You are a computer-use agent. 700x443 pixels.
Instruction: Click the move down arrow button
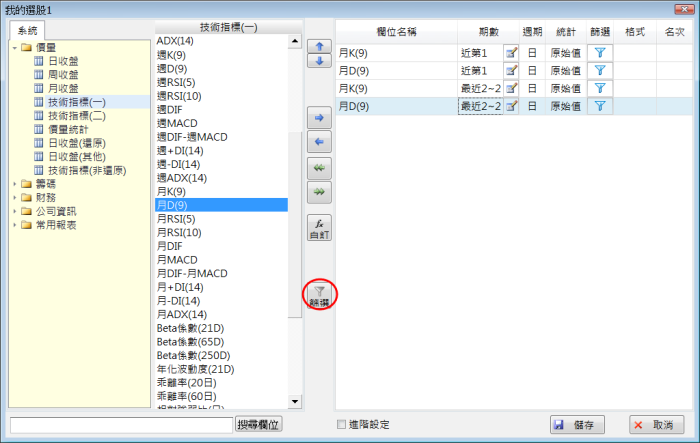319,61
